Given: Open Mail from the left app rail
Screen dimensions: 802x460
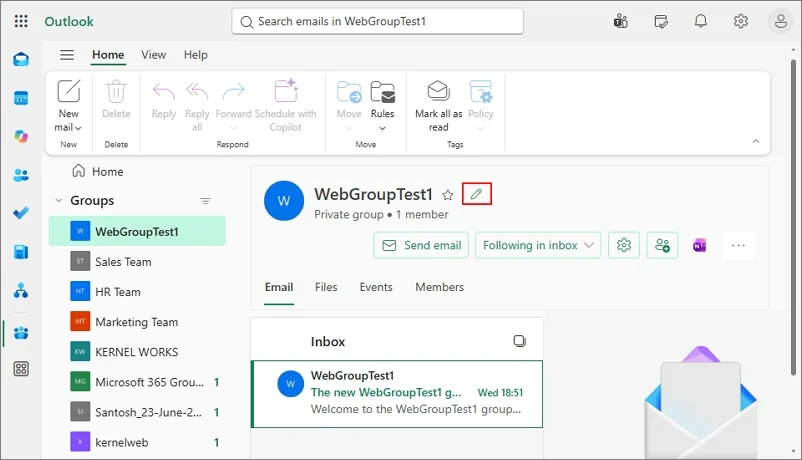Looking at the screenshot, I should coord(21,59).
